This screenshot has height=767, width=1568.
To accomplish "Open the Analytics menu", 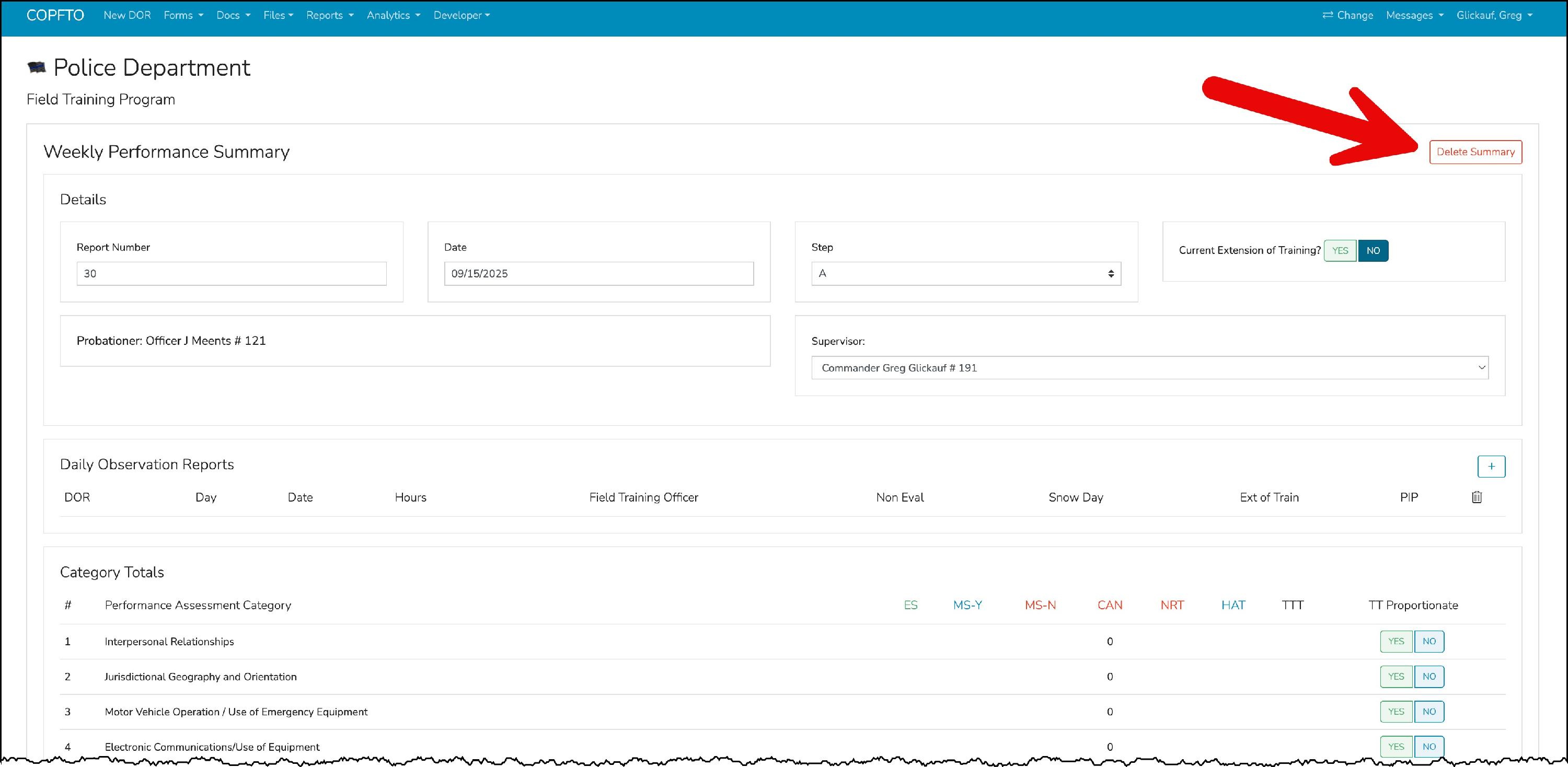I will click(393, 15).
